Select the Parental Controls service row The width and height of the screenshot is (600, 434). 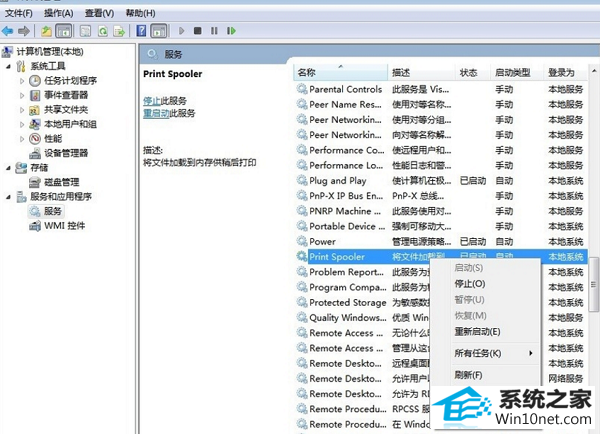[440, 89]
